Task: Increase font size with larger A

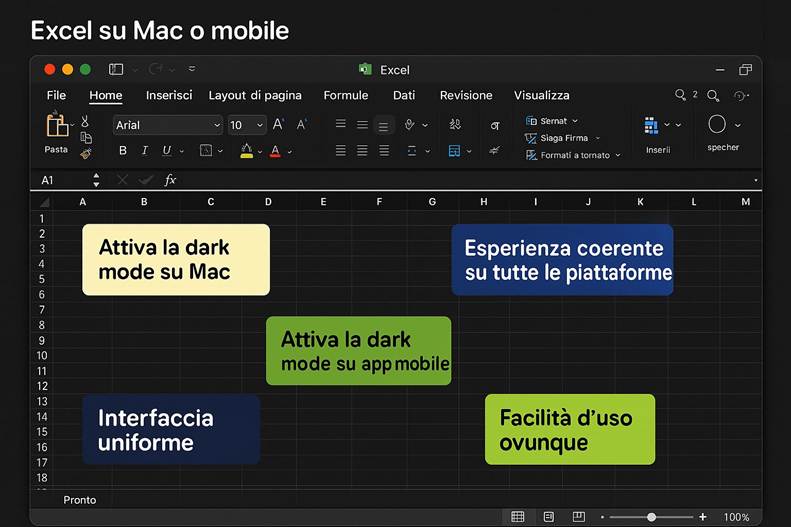Action: 278,124
